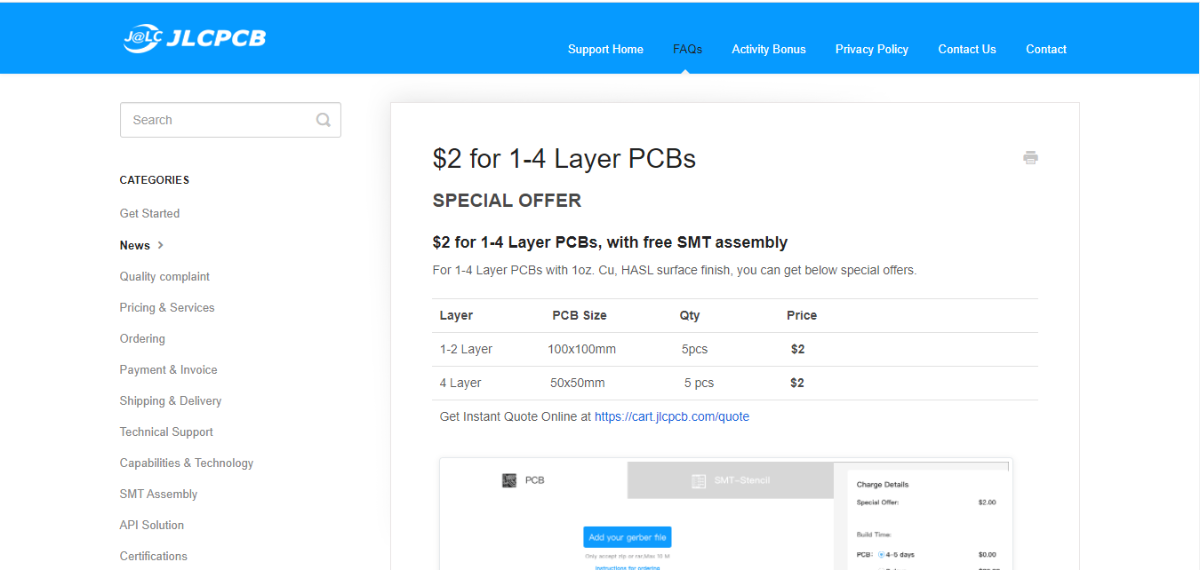Image resolution: width=1200 pixels, height=570 pixels.
Task: Open the Activity Bonus page
Action: [768, 49]
